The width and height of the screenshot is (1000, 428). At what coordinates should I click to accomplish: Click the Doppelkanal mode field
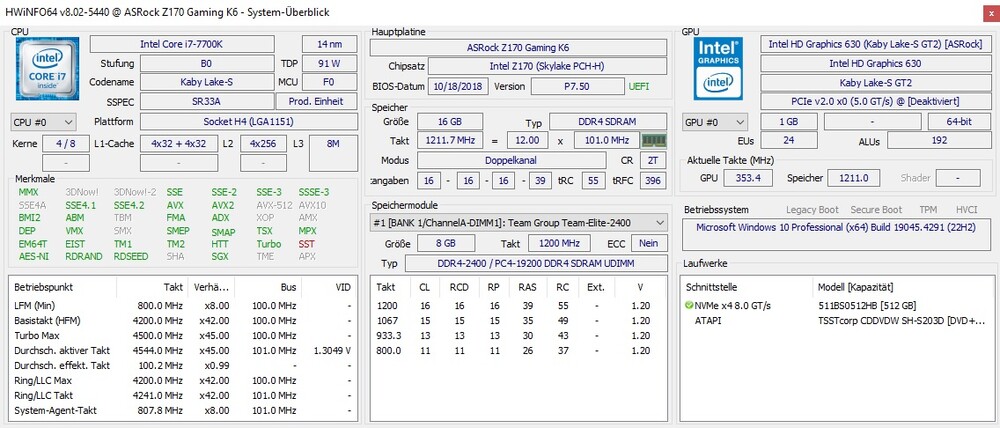tap(511, 160)
